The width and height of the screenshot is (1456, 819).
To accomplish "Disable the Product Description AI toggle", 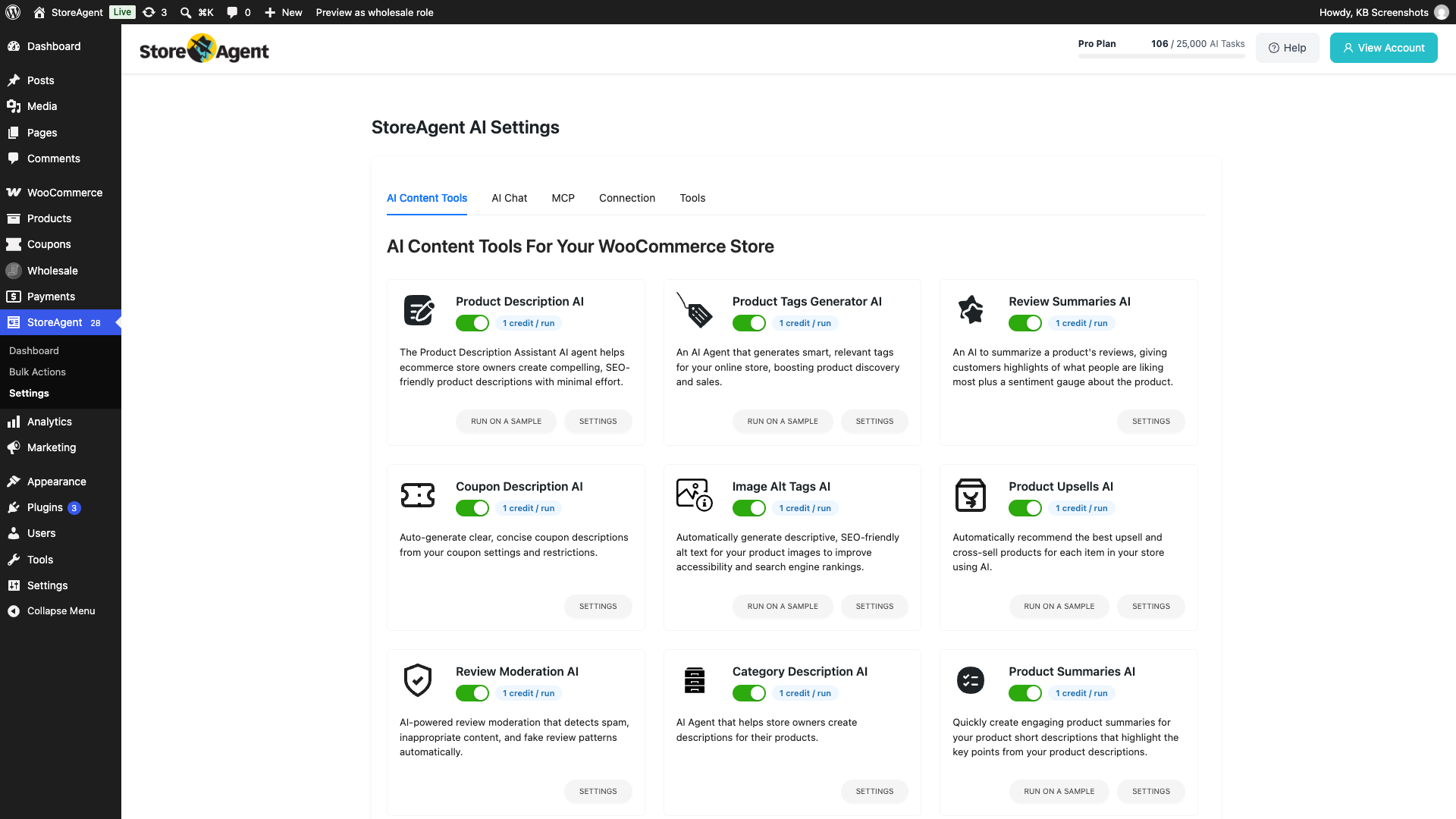I will tap(472, 323).
